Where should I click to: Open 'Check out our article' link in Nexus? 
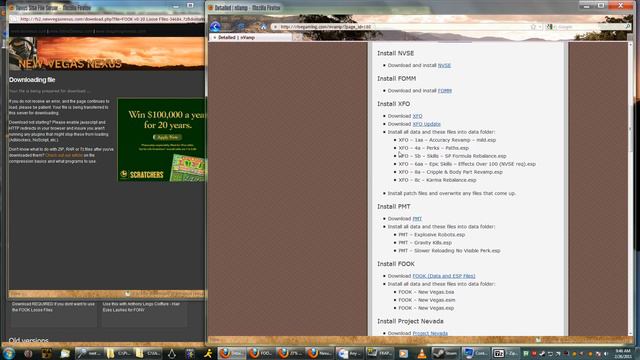[64, 155]
